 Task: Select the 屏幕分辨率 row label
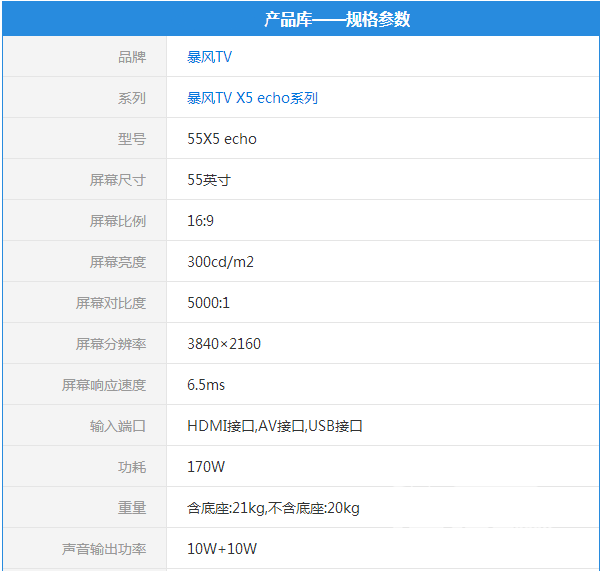111,344
